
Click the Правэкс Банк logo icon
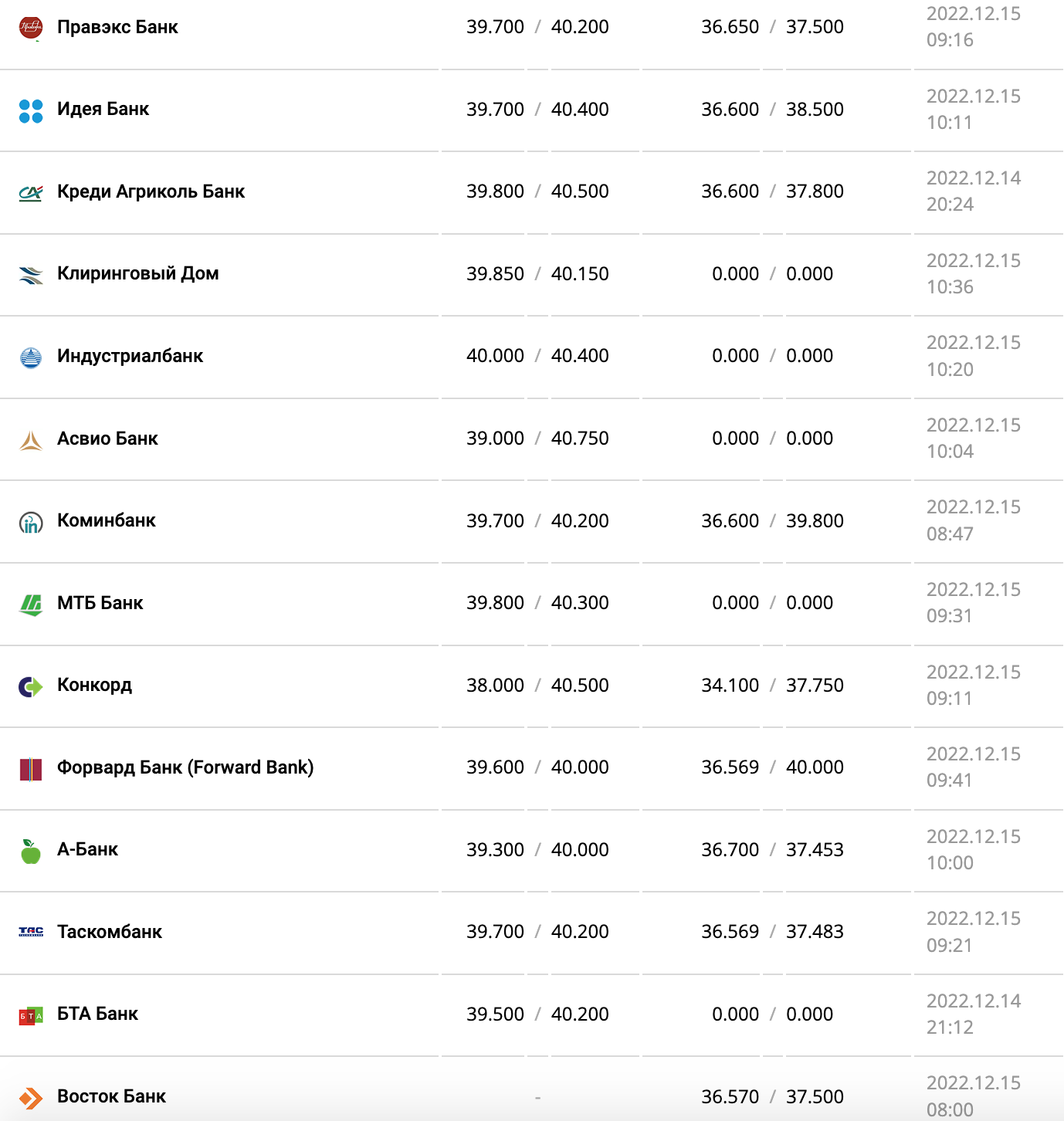coord(31,28)
